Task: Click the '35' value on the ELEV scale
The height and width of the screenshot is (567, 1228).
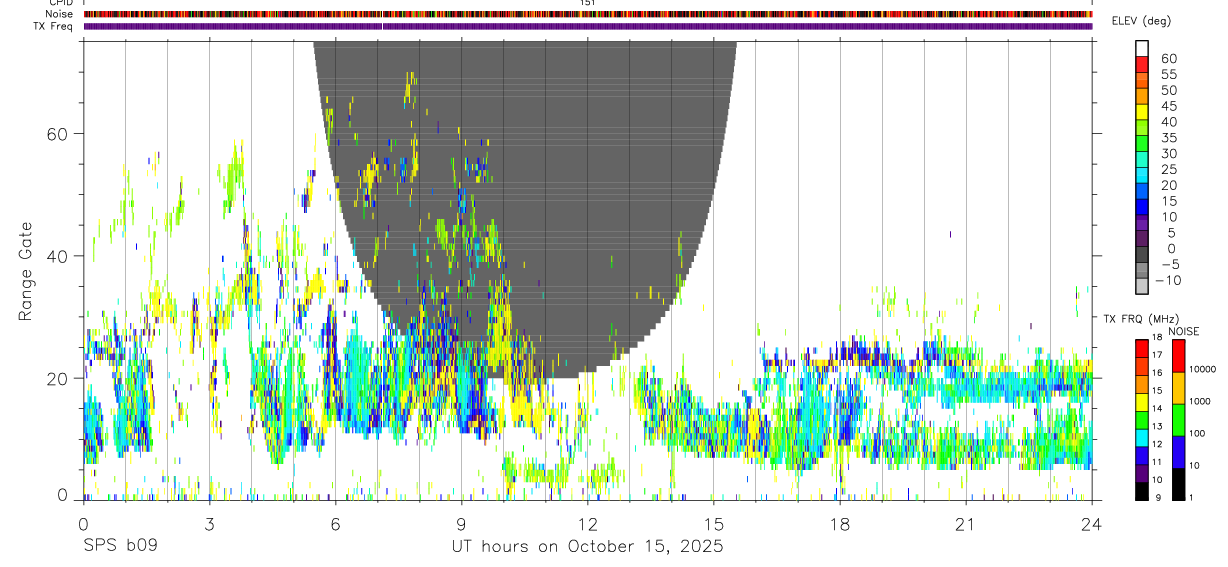Action: pyautogui.click(x=1168, y=138)
